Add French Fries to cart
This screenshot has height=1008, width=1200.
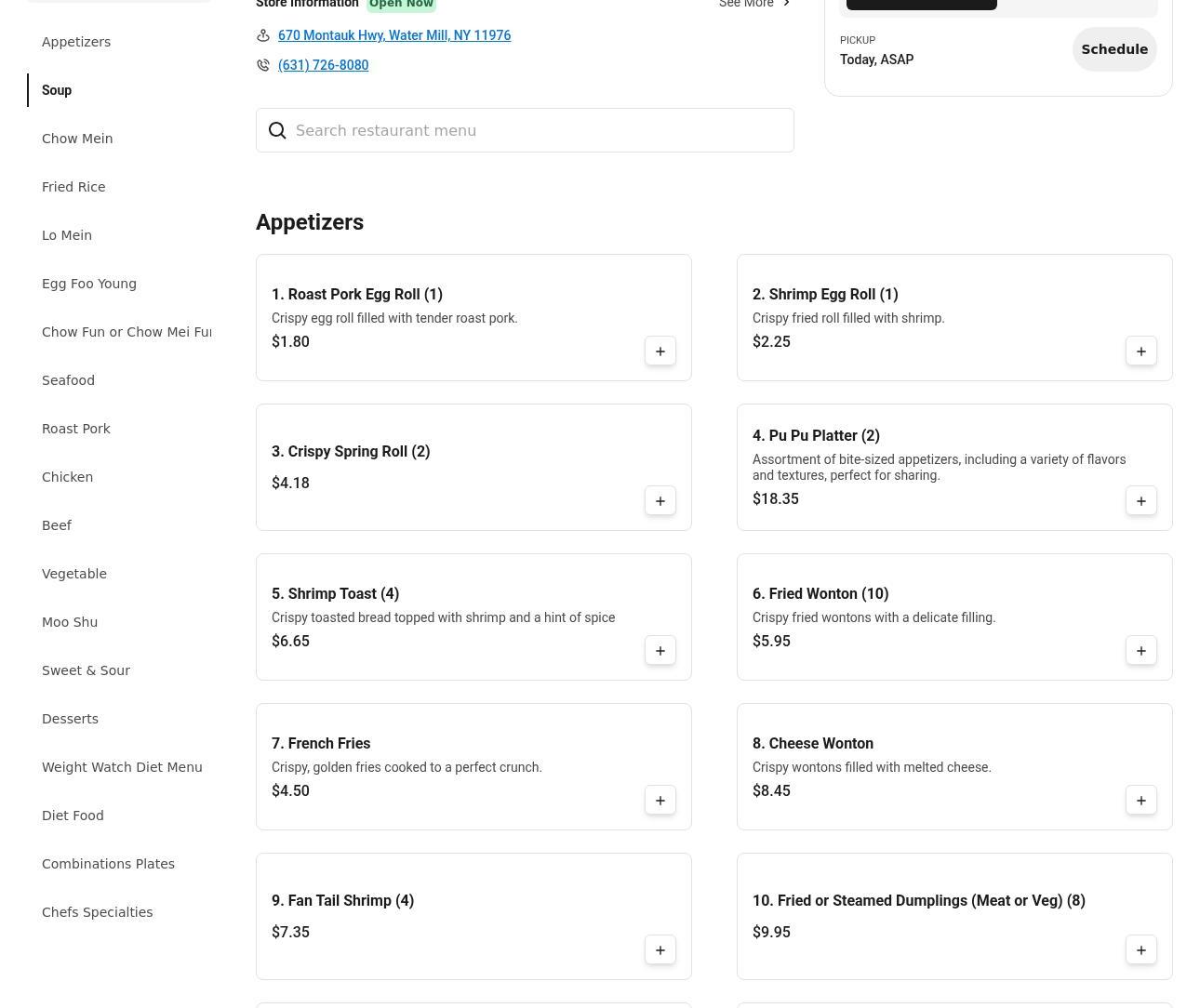[x=660, y=800]
